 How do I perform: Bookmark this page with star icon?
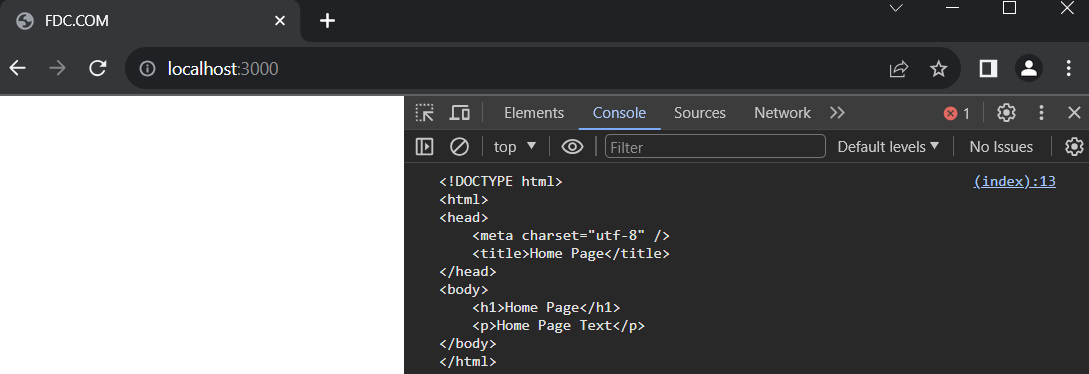pyautogui.click(x=938, y=68)
